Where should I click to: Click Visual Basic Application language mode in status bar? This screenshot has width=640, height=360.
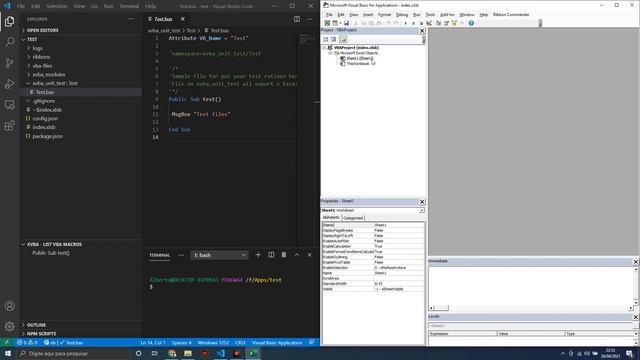click(277, 343)
